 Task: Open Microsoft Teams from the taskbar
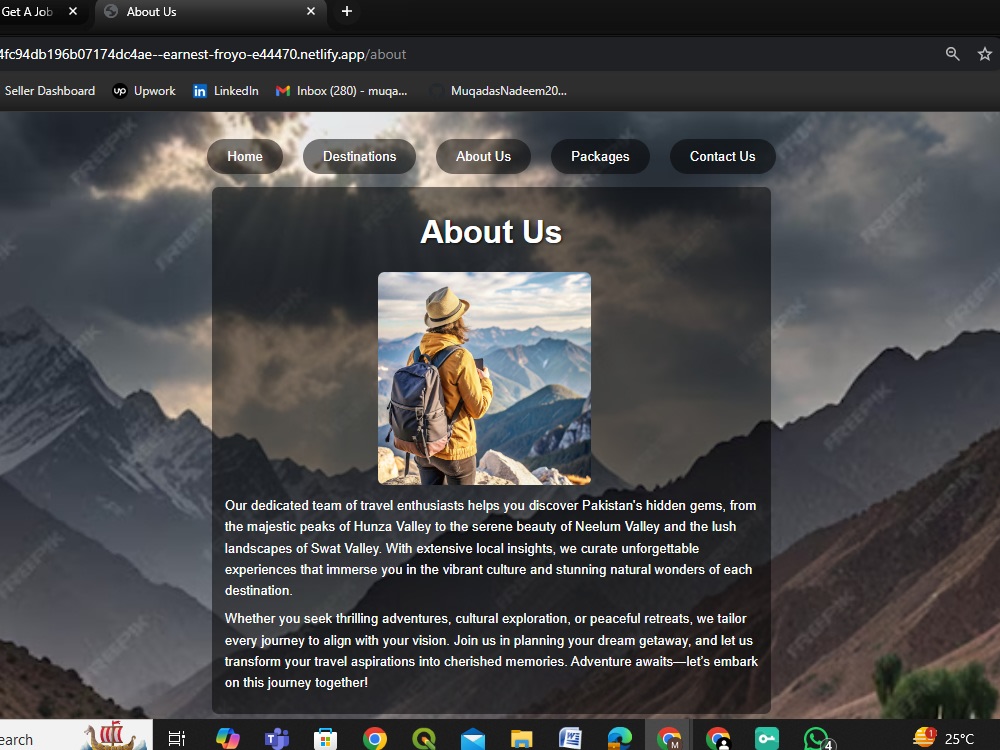277,739
